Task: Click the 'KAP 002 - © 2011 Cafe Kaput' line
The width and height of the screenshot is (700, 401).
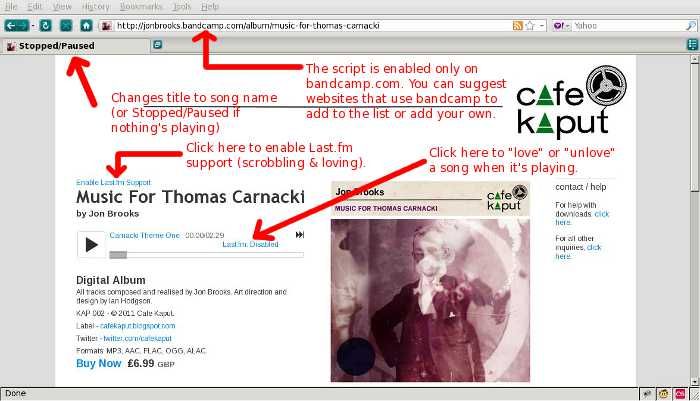Action: [x=125, y=313]
